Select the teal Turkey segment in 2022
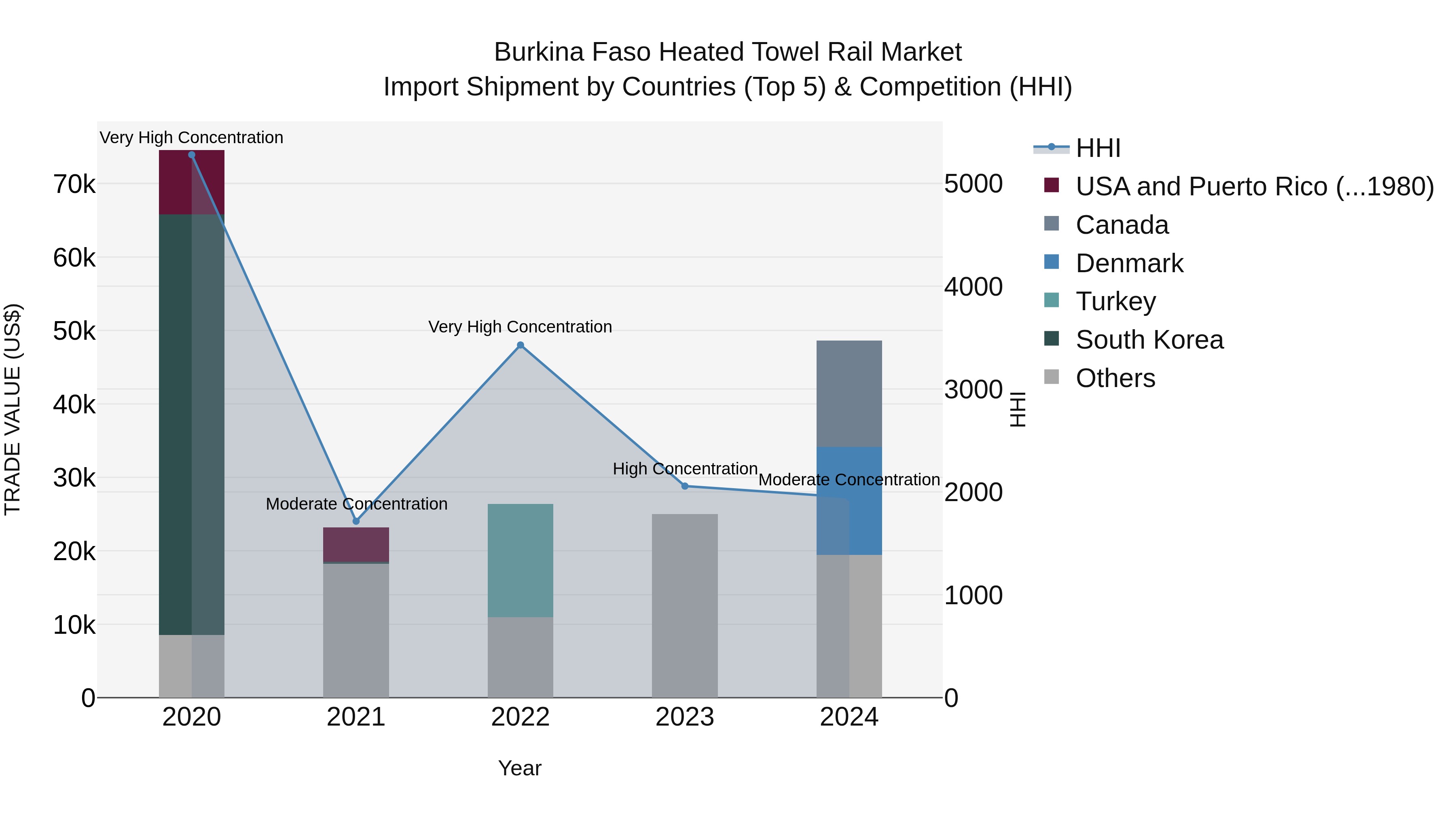The height and width of the screenshot is (819, 1456). point(521,561)
